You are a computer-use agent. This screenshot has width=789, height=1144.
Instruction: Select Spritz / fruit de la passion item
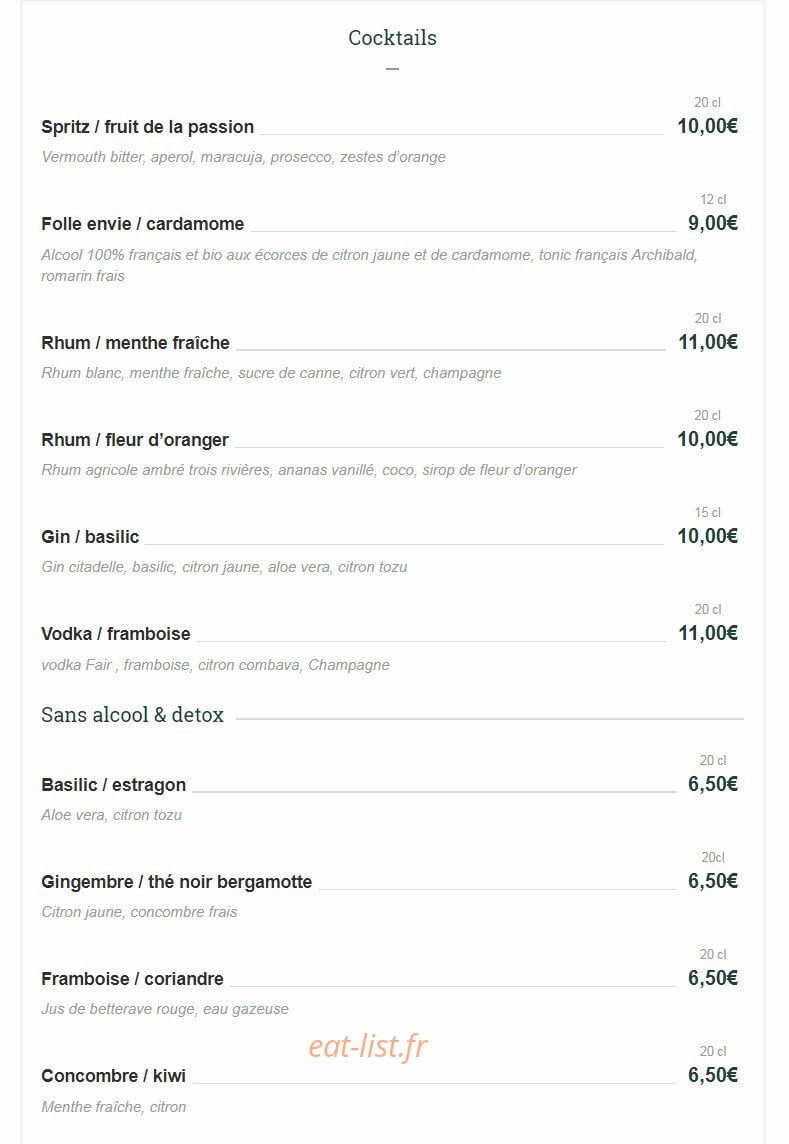pyautogui.click(x=147, y=127)
